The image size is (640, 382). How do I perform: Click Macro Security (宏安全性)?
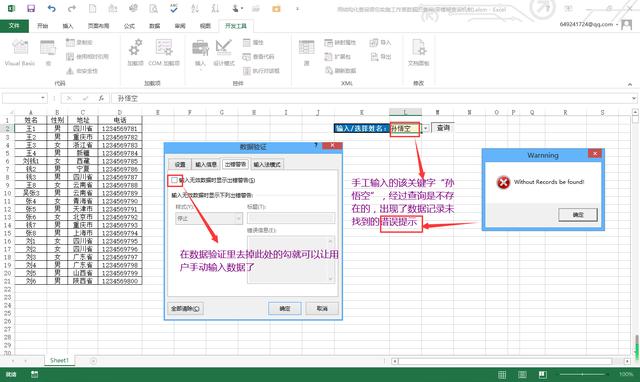(82, 71)
